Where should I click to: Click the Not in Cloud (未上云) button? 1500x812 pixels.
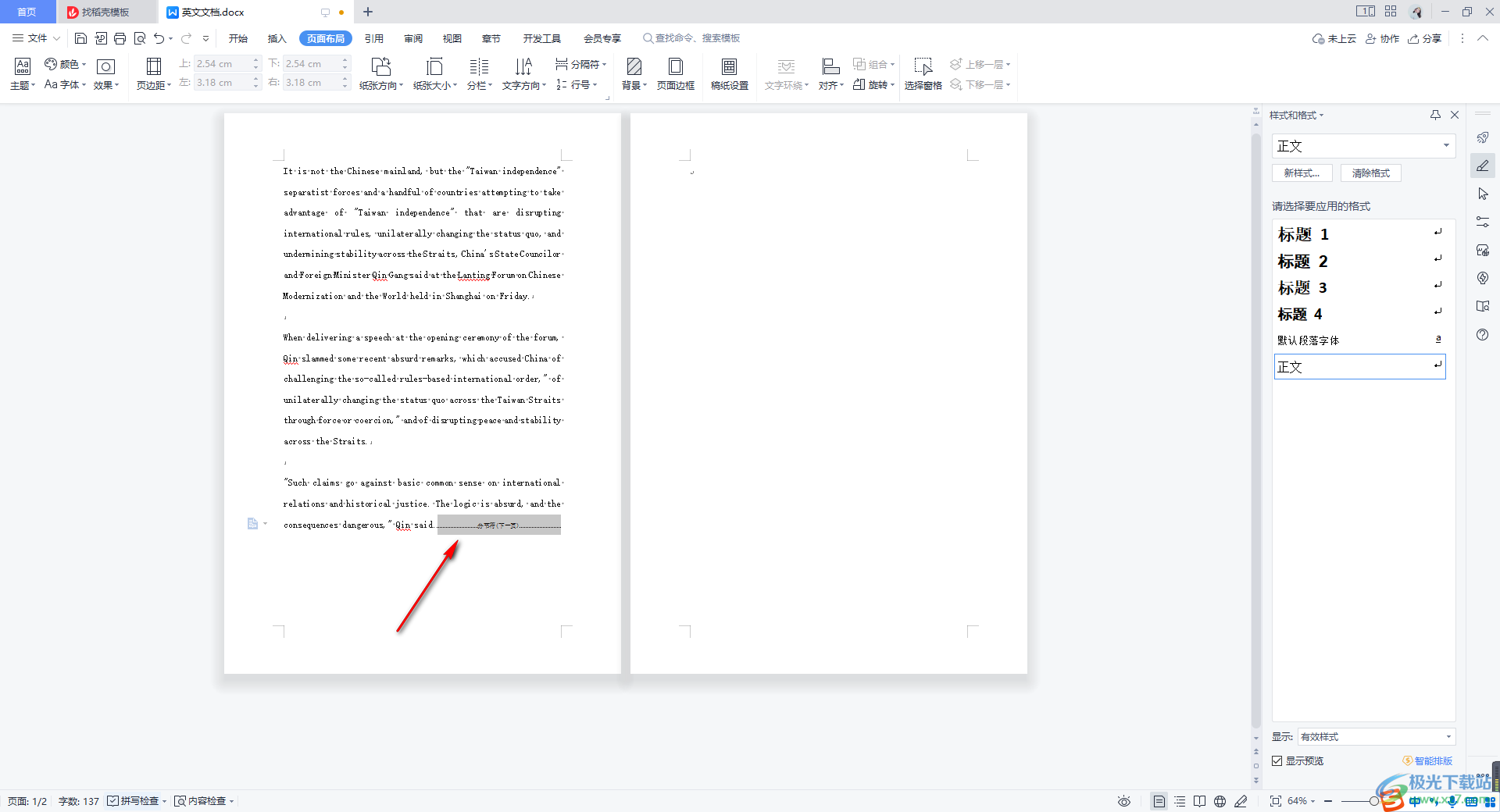click(1334, 38)
